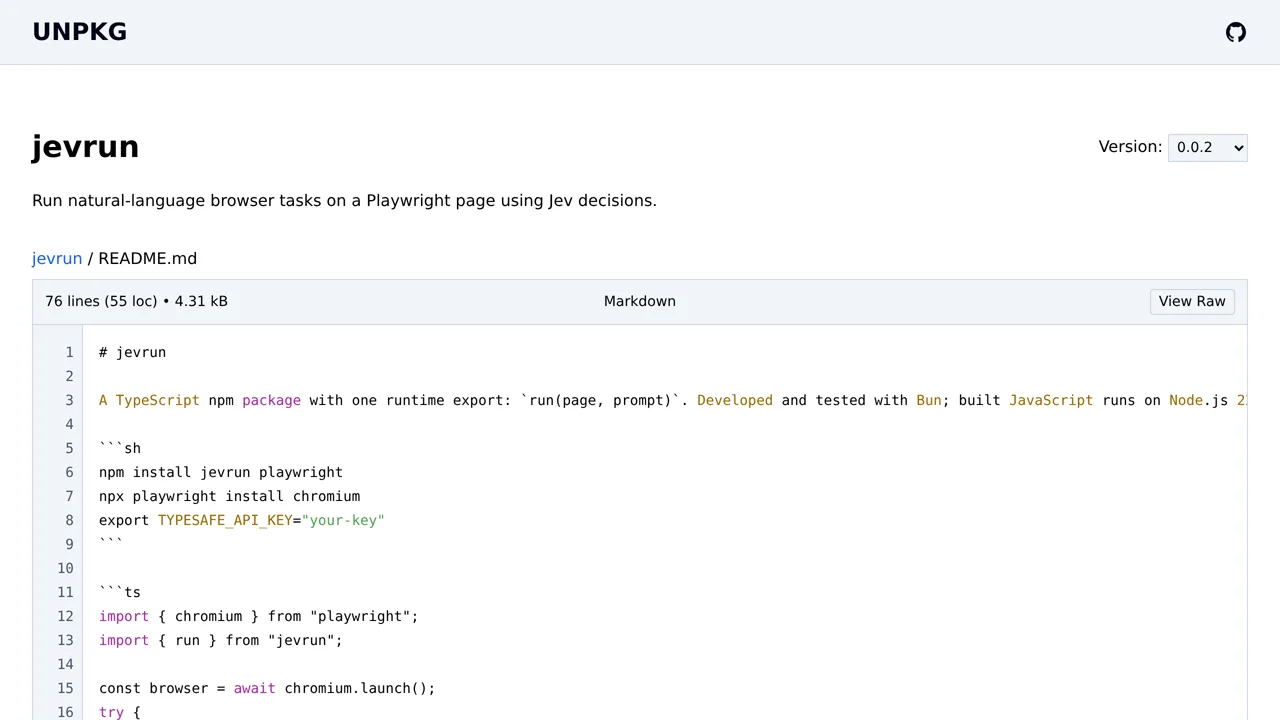
Task: Click the 'npm install jevrun playwright' line
Action: click(x=221, y=472)
